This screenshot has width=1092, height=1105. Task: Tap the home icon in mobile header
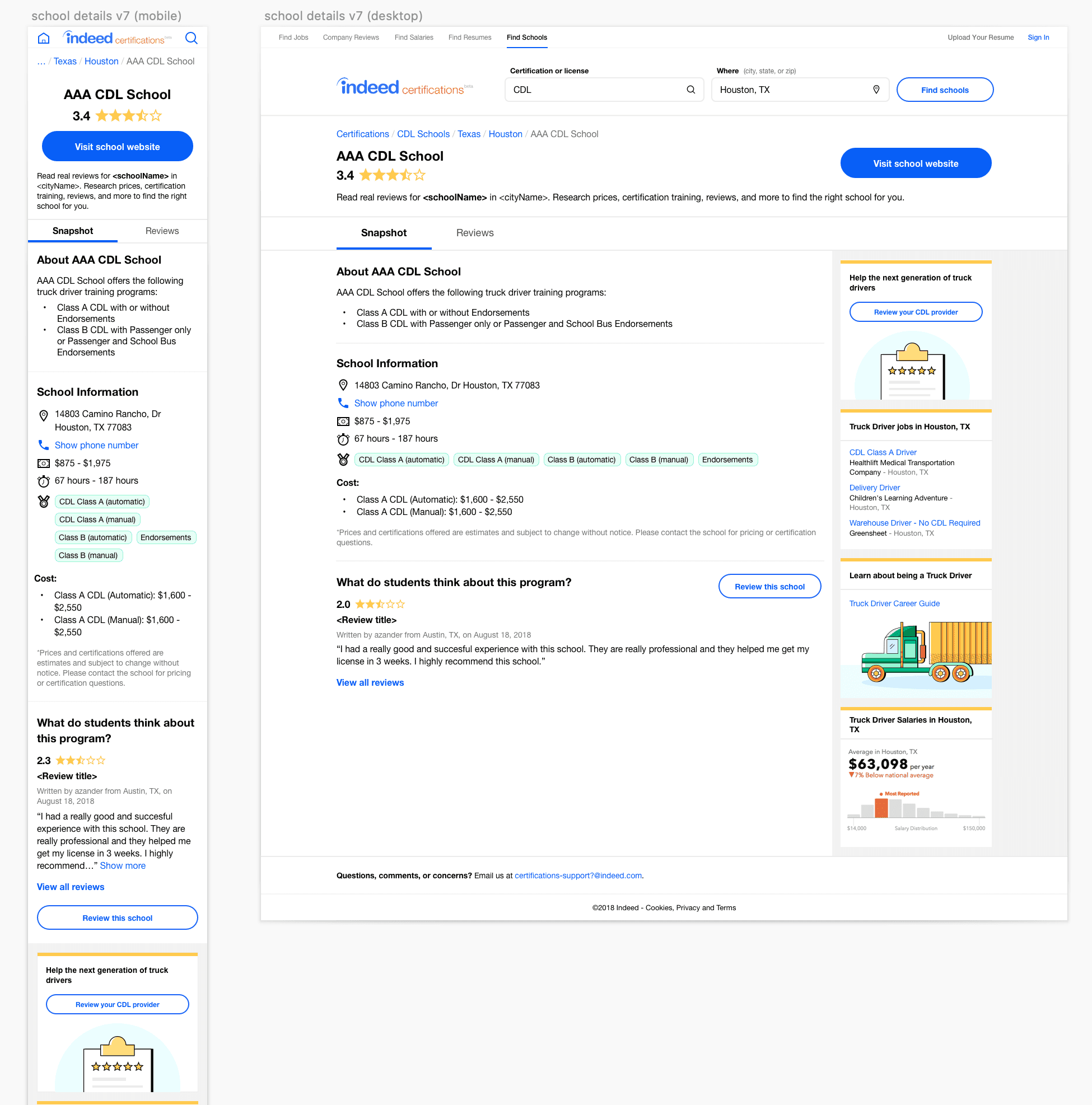pos(44,38)
